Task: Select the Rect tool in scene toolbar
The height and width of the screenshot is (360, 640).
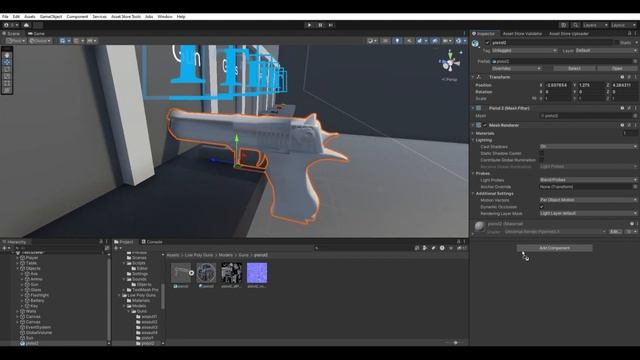Action: tap(7, 83)
